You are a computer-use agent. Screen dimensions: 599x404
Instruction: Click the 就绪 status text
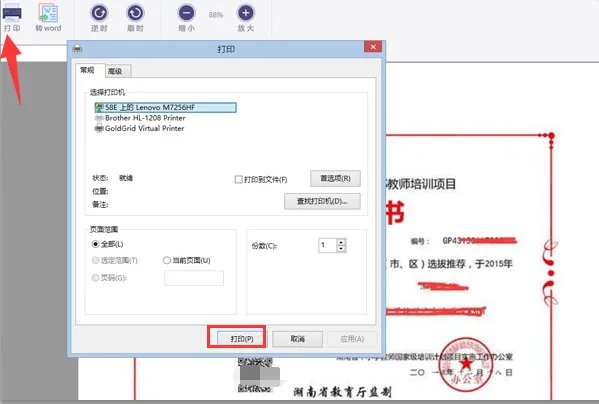pos(126,178)
